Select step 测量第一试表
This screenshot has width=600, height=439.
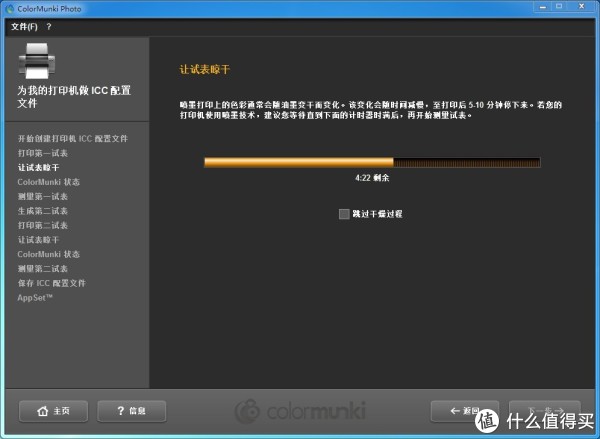pos(43,196)
